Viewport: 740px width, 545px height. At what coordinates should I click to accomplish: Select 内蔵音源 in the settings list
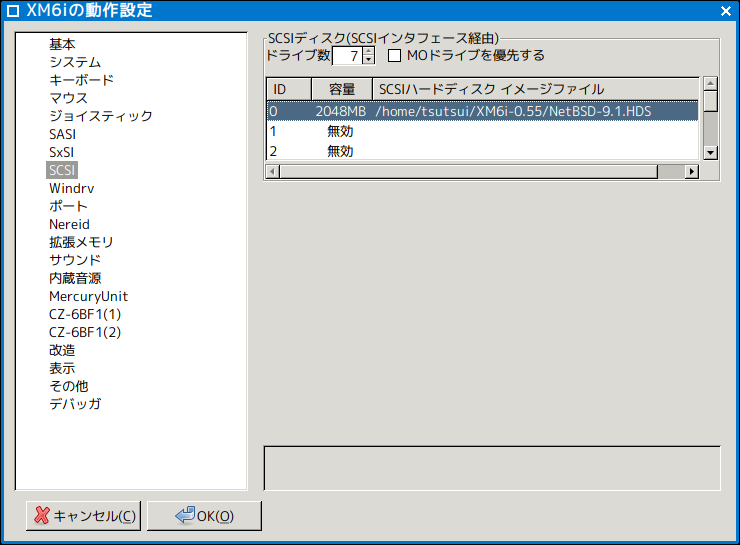coord(75,278)
